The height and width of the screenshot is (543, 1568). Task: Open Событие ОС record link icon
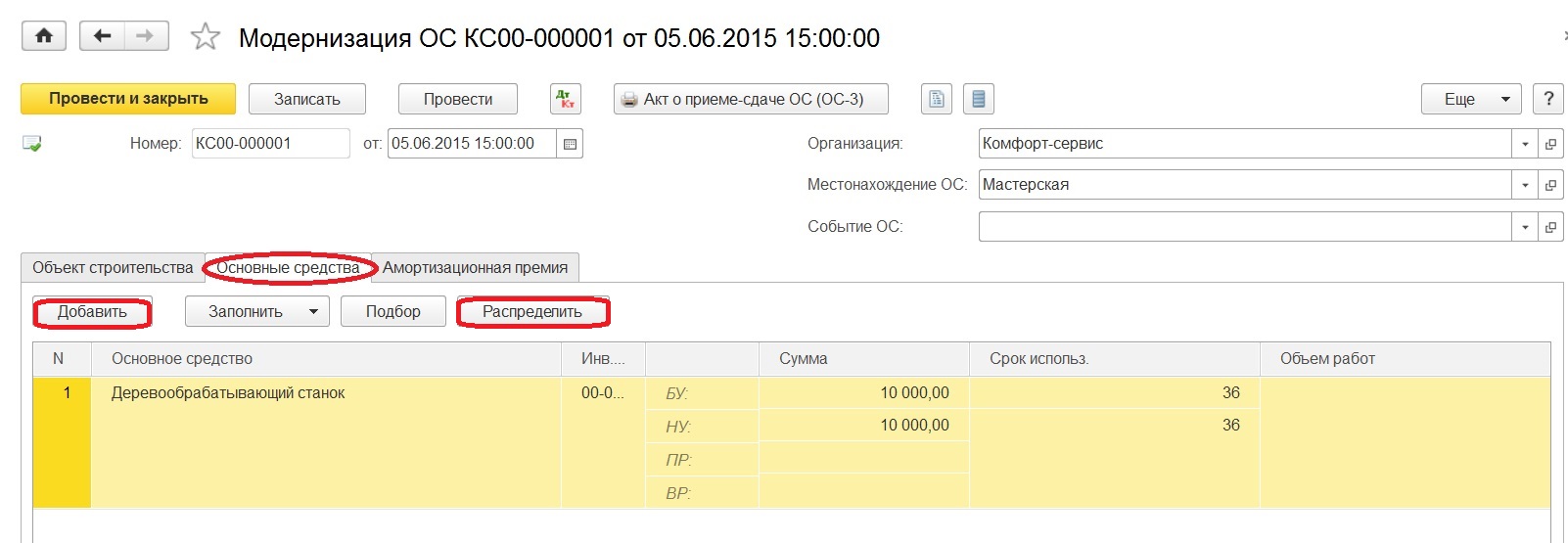[x=1550, y=227]
